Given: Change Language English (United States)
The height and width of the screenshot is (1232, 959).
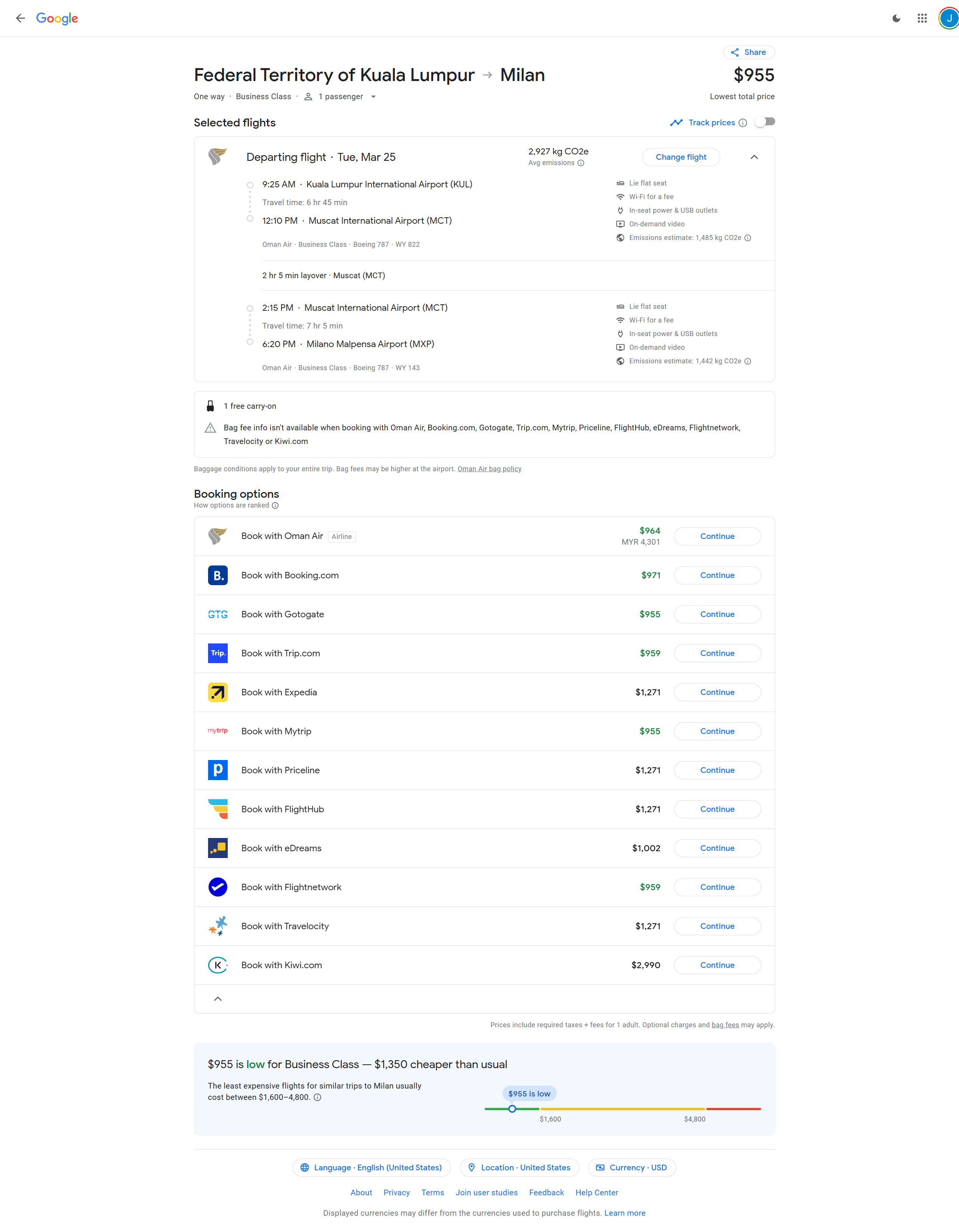Looking at the screenshot, I should [x=371, y=1168].
